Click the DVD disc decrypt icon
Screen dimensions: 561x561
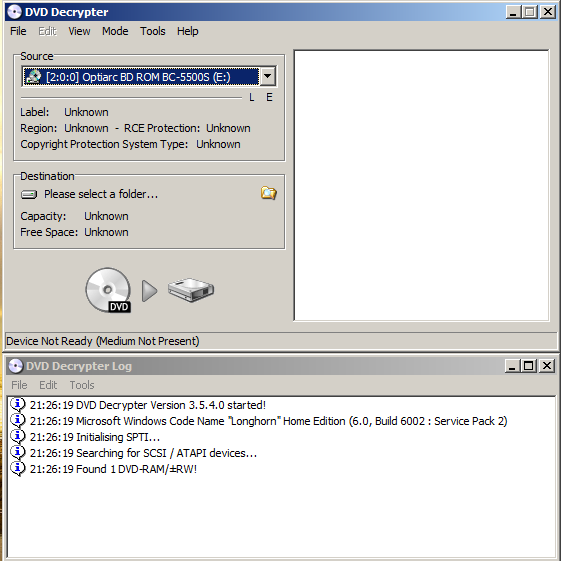click(108, 290)
